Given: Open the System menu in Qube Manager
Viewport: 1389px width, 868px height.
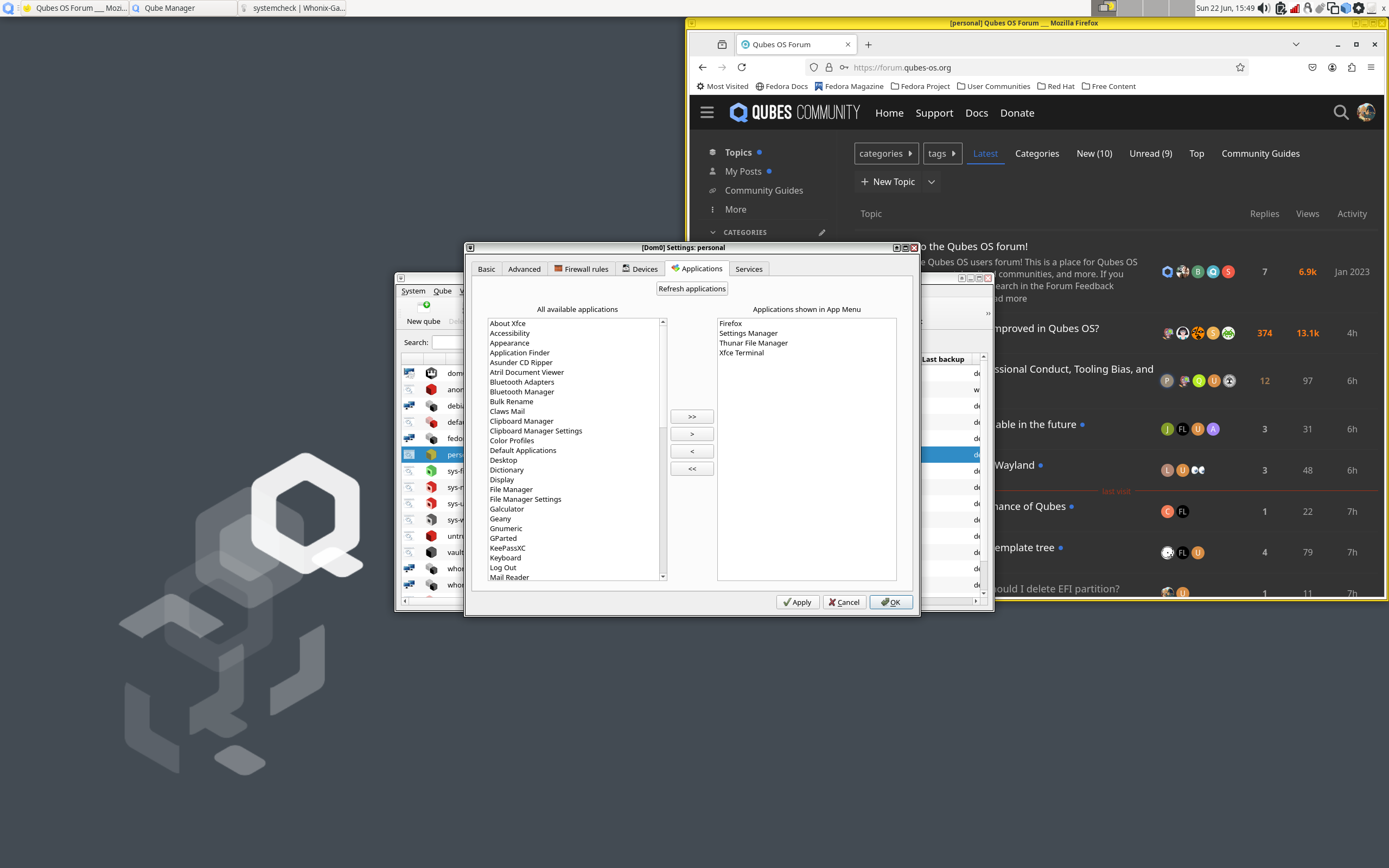Looking at the screenshot, I should click(x=413, y=291).
